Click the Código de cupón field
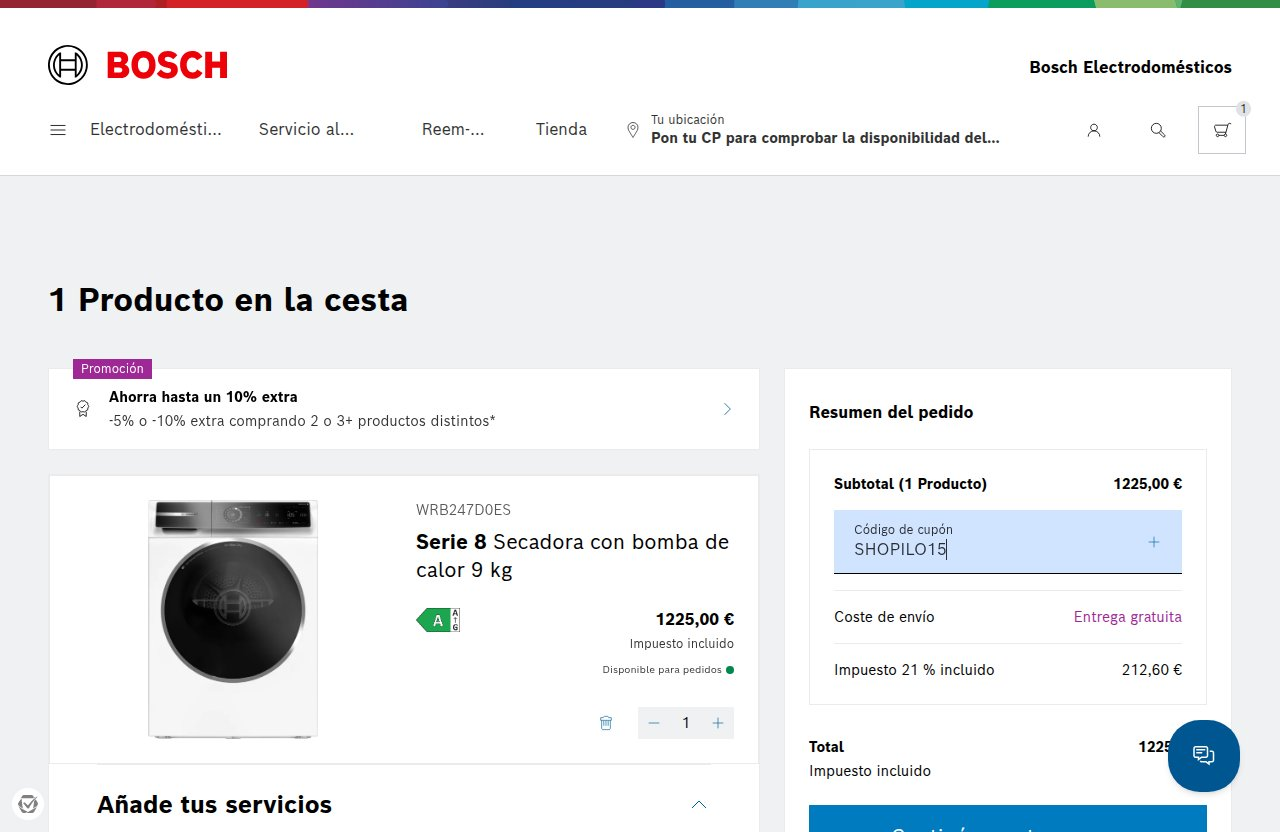 coord(1008,542)
